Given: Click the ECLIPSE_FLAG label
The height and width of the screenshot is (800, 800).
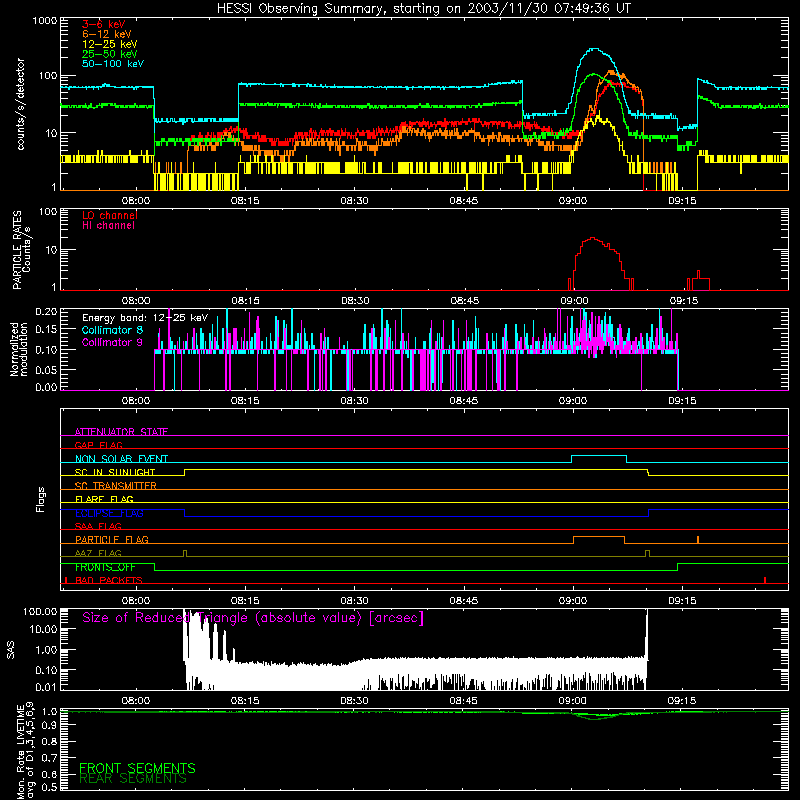Looking at the screenshot, I should pyautogui.click(x=109, y=513).
